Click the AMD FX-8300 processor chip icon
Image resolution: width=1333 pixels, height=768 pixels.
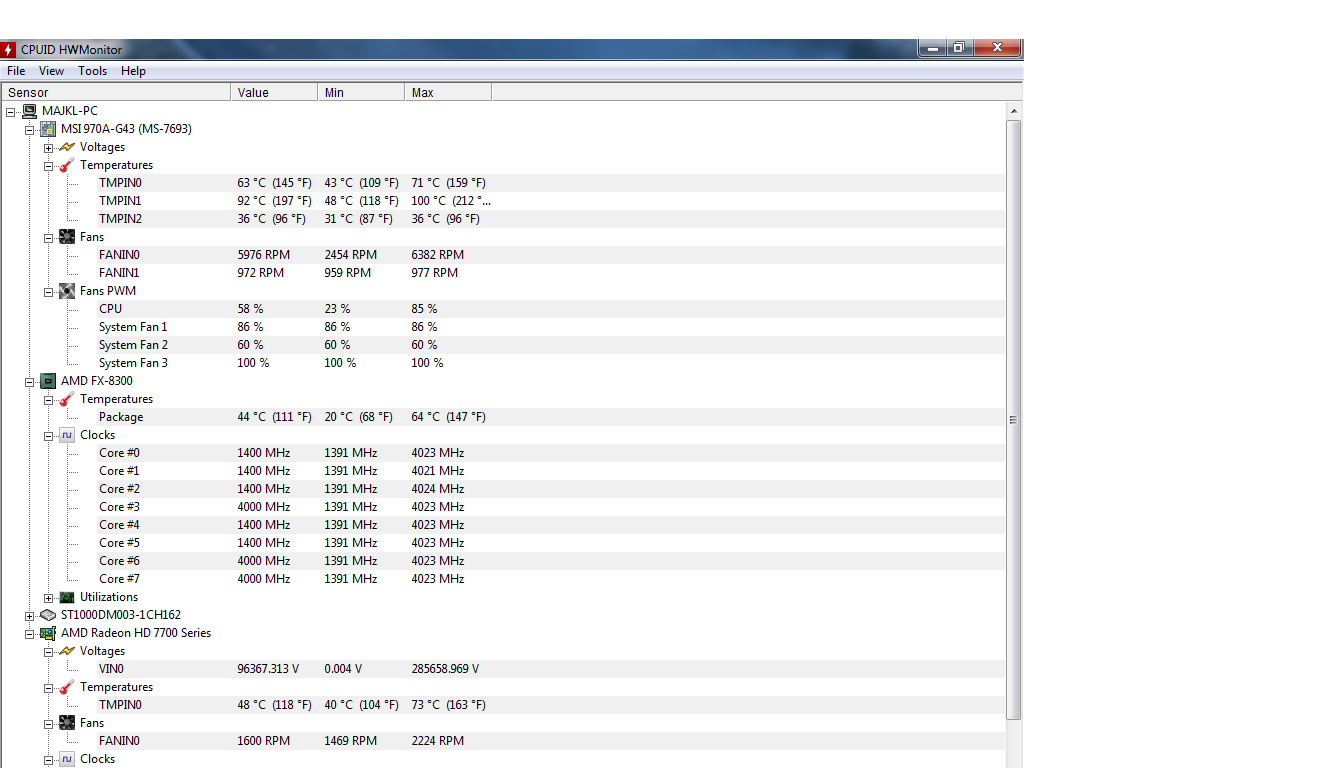[x=47, y=381]
